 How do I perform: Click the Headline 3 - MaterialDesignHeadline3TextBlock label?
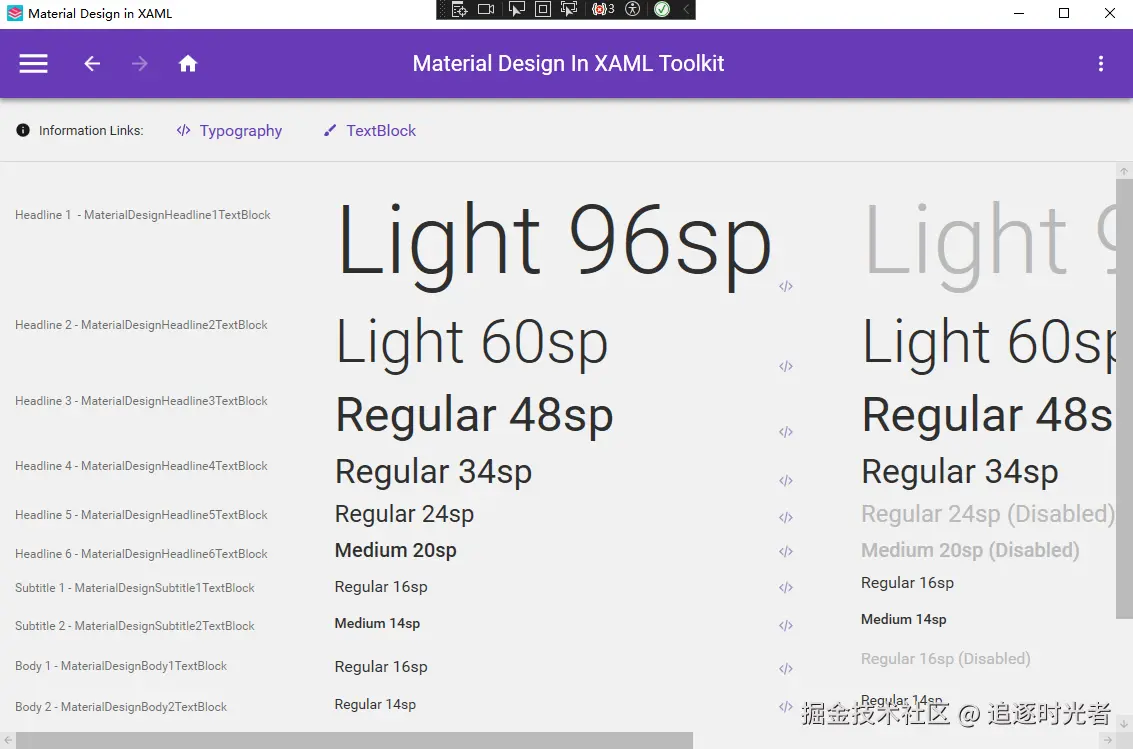click(141, 401)
